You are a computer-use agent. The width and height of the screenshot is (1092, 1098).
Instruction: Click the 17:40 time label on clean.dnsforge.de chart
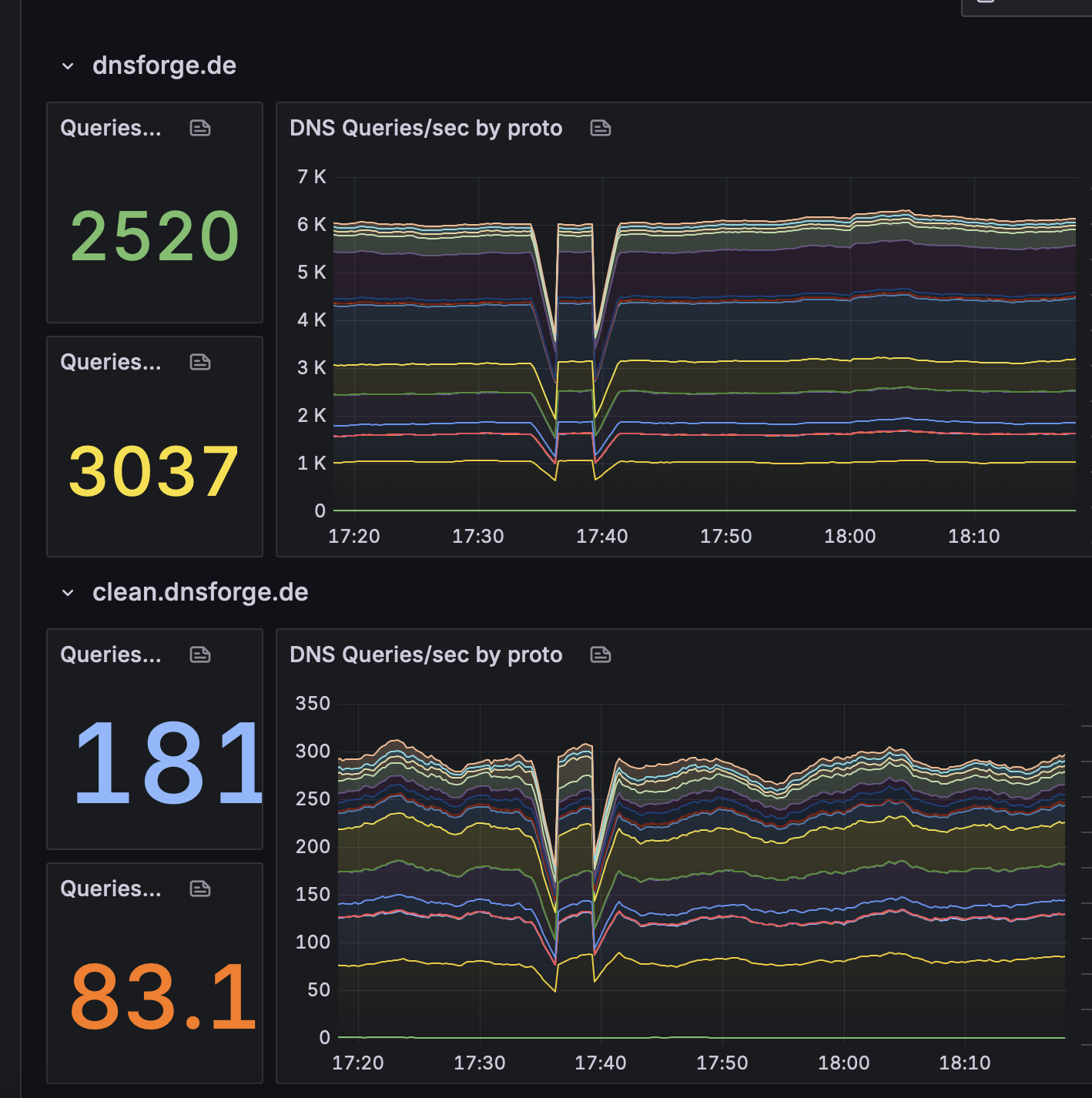click(600, 1063)
